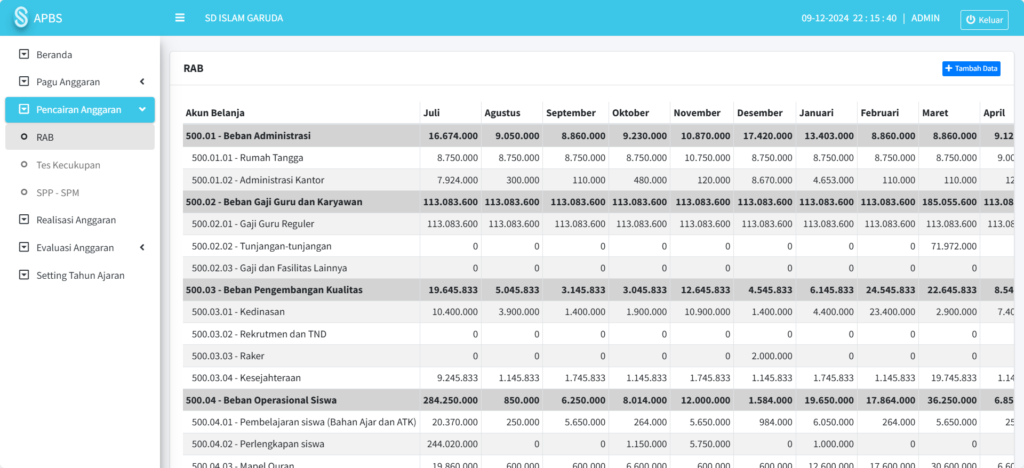Open the Tes Kecukupan submenu item

click(x=80, y=164)
